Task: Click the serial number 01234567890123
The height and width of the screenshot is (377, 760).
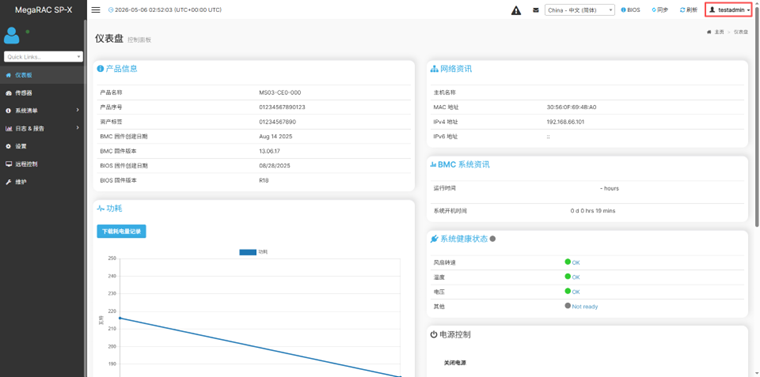Action: point(282,107)
